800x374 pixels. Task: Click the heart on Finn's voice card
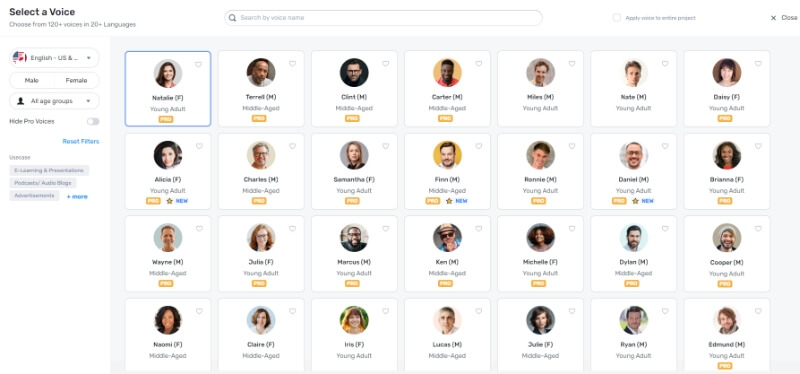click(x=479, y=146)
